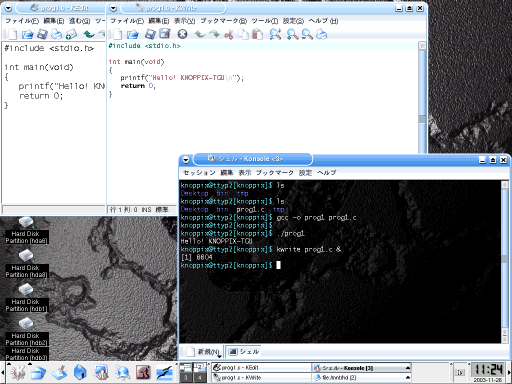Open the K menu launcher in the panel

[18, 373]
